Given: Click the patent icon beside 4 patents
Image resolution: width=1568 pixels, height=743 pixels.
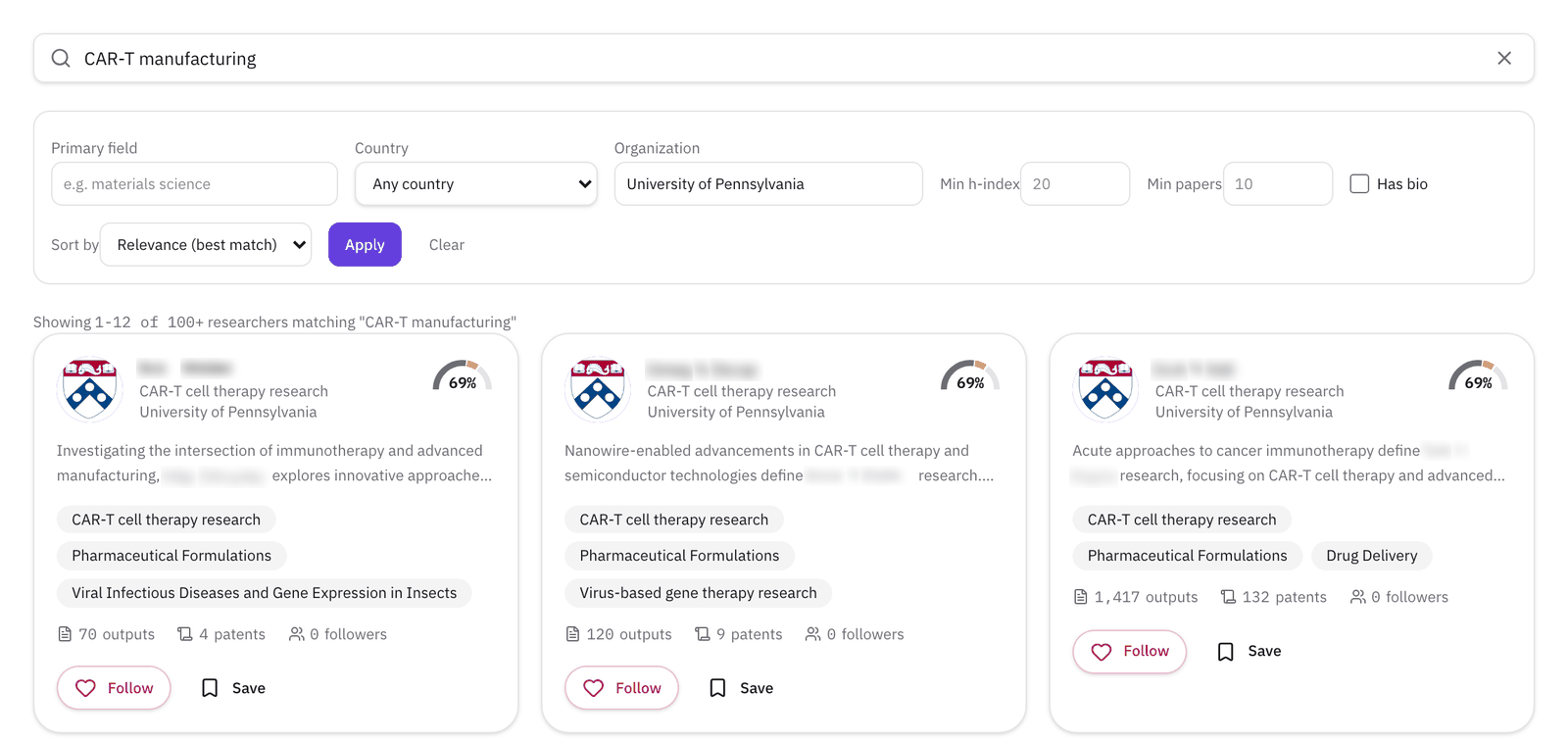Looking at the screenshot, I should point(185,634).
